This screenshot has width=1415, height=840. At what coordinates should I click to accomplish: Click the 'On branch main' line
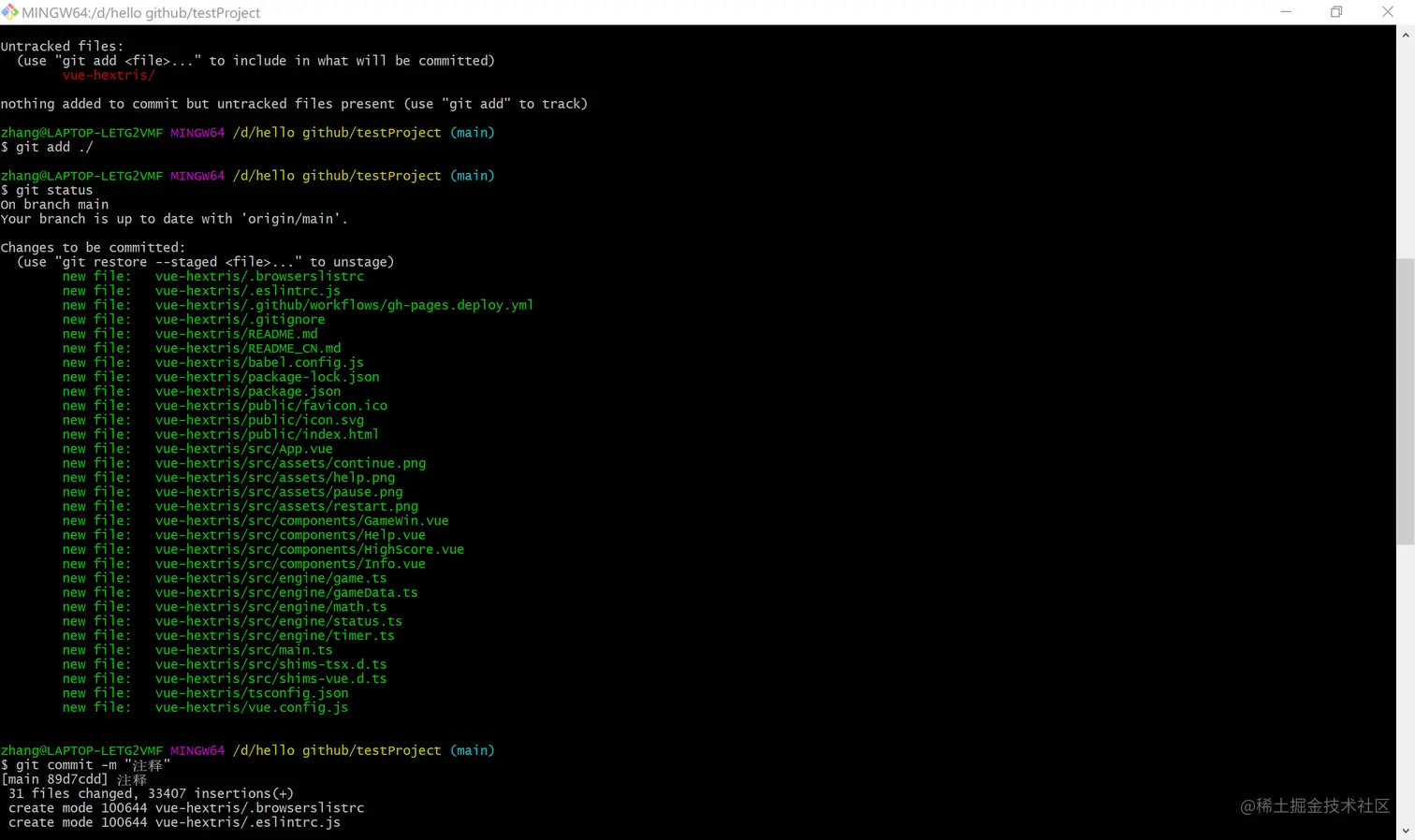coord(54,204)
